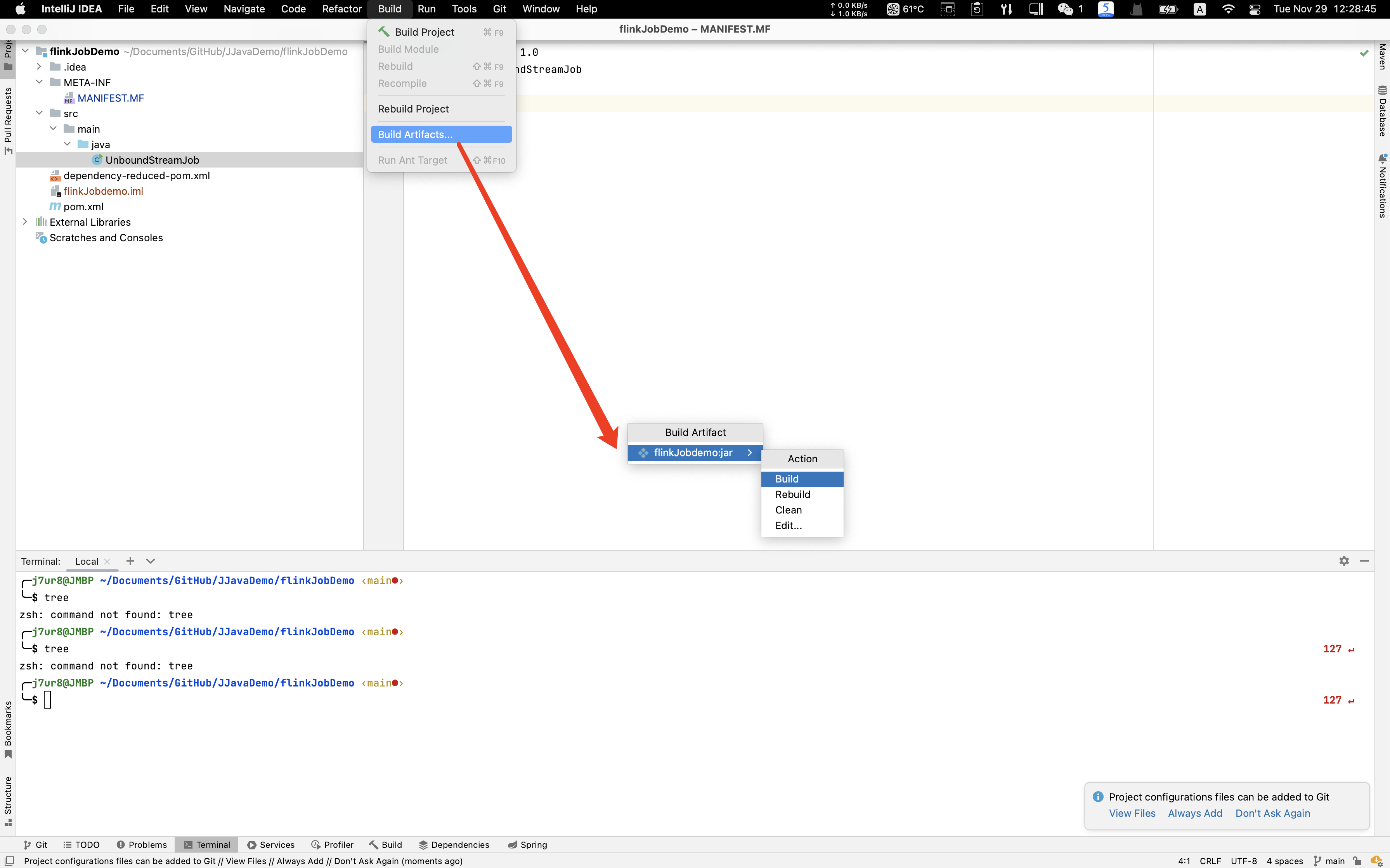Select Build in artifact action menu
This screenshot has width=1390, height=868.
[x=787, y=478]
